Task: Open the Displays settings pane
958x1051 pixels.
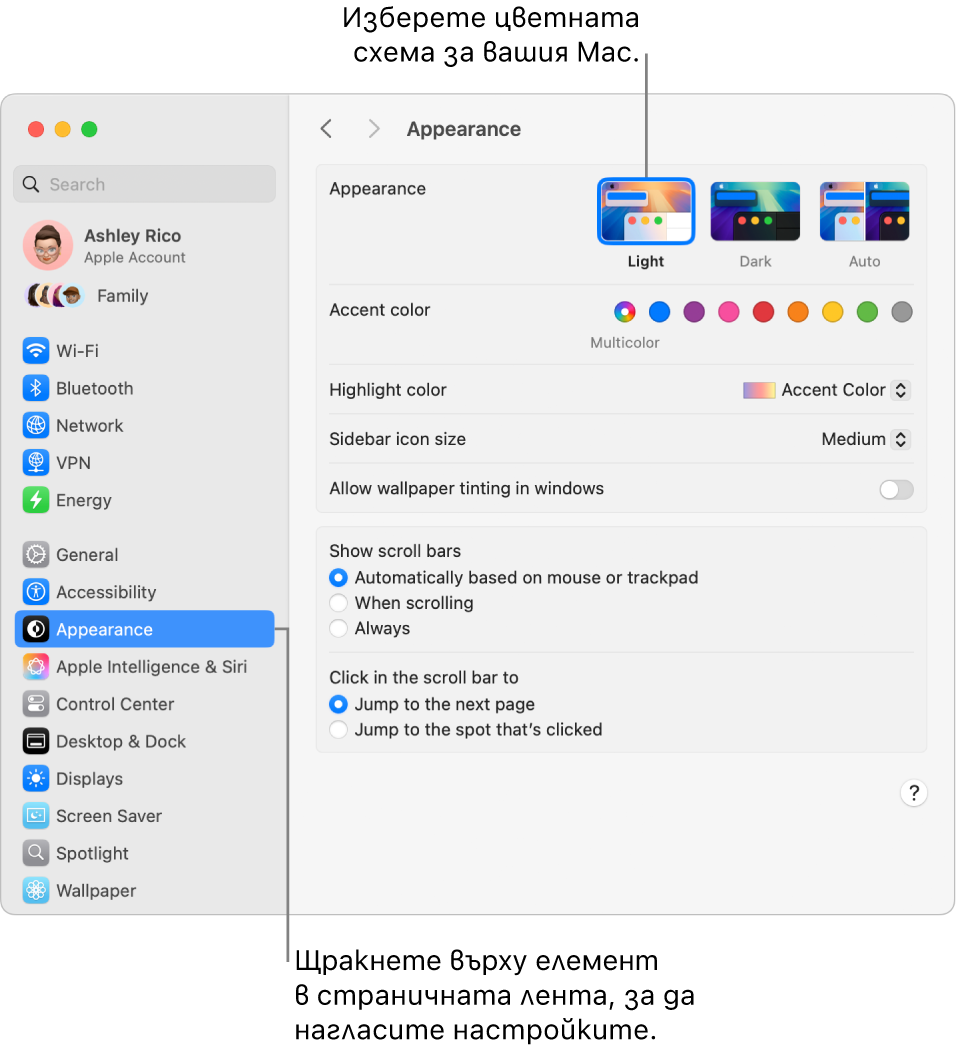Action: 89,779
